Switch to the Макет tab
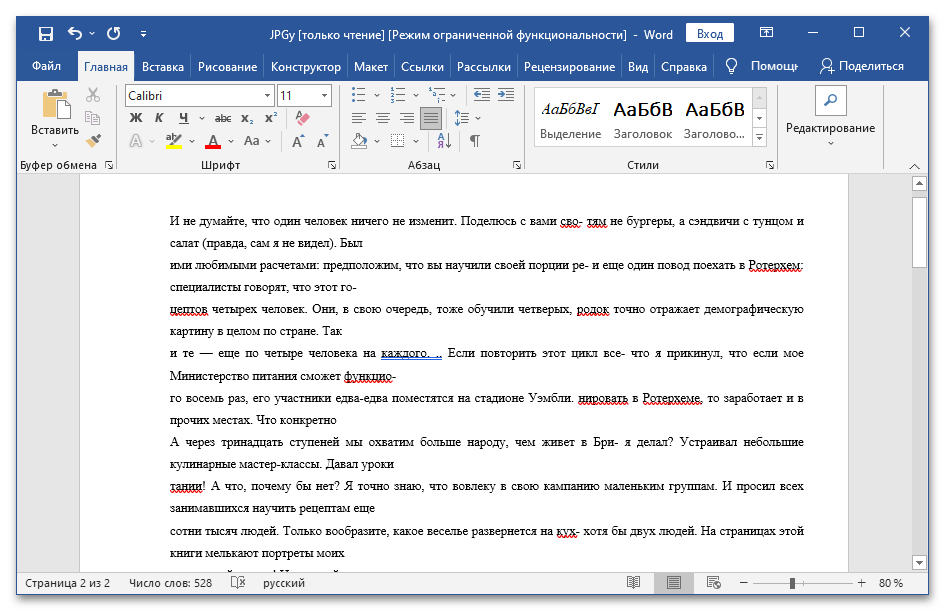This screenshot has height=611, width=945. coord(371,67)
